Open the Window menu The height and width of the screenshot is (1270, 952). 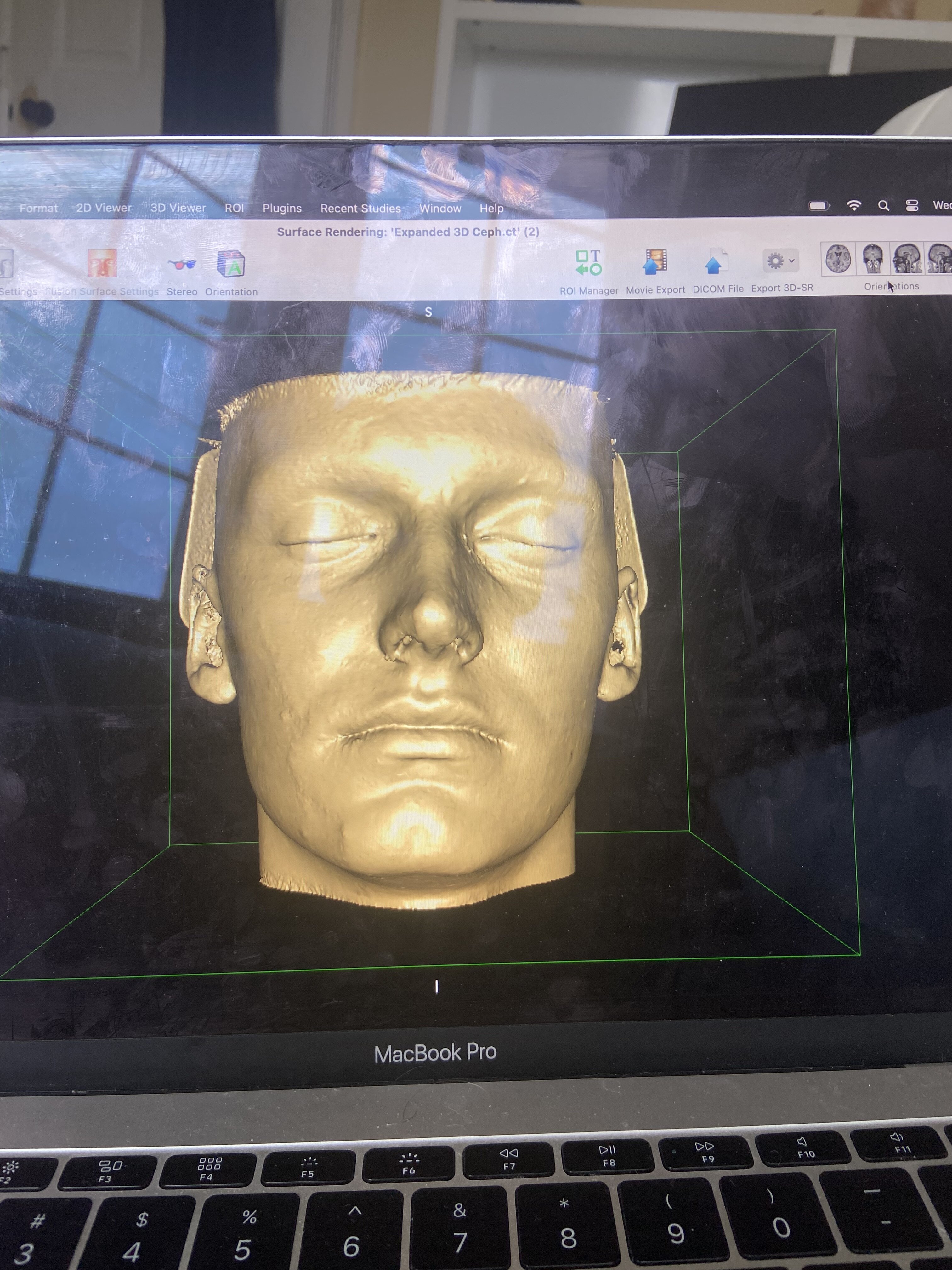coord(440,209)
